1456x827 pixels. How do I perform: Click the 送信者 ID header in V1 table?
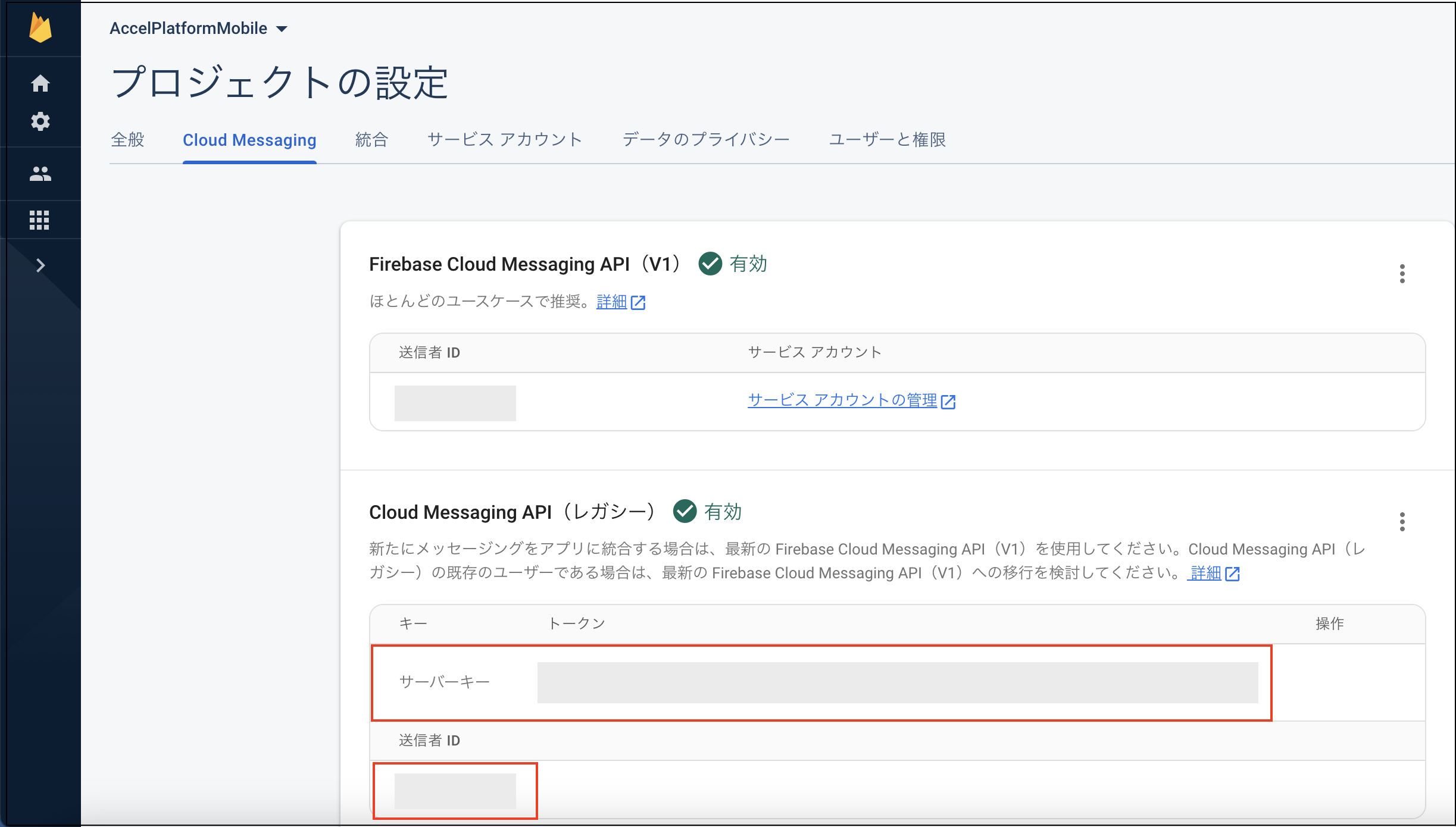coord(429,353)
